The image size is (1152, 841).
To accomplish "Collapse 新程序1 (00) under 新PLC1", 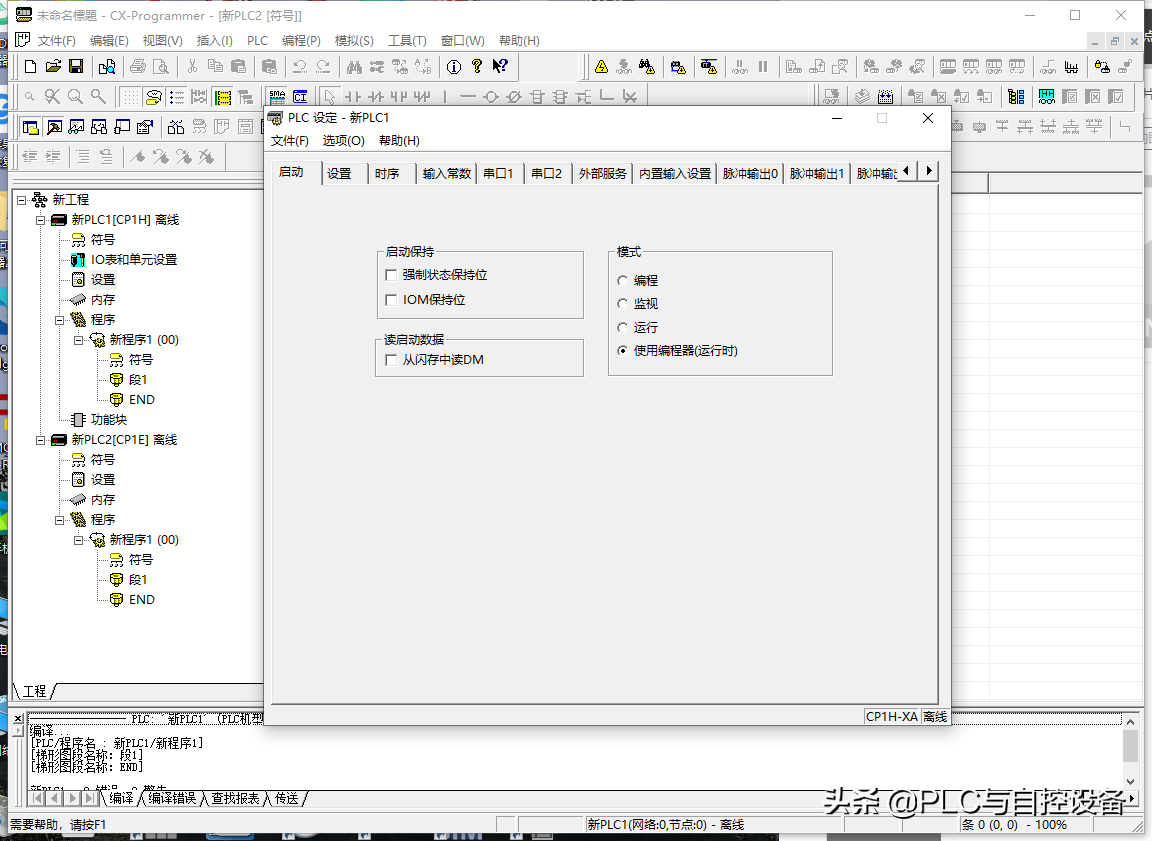I will 79,339.
